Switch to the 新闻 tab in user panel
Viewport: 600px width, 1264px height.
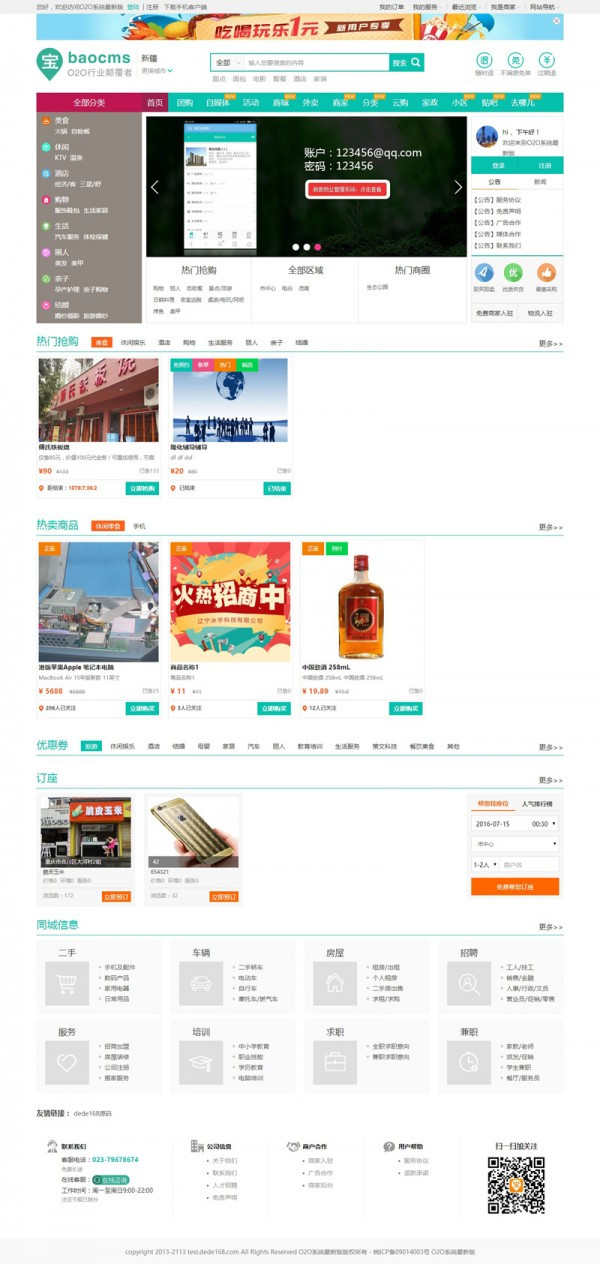coord(540,182)
